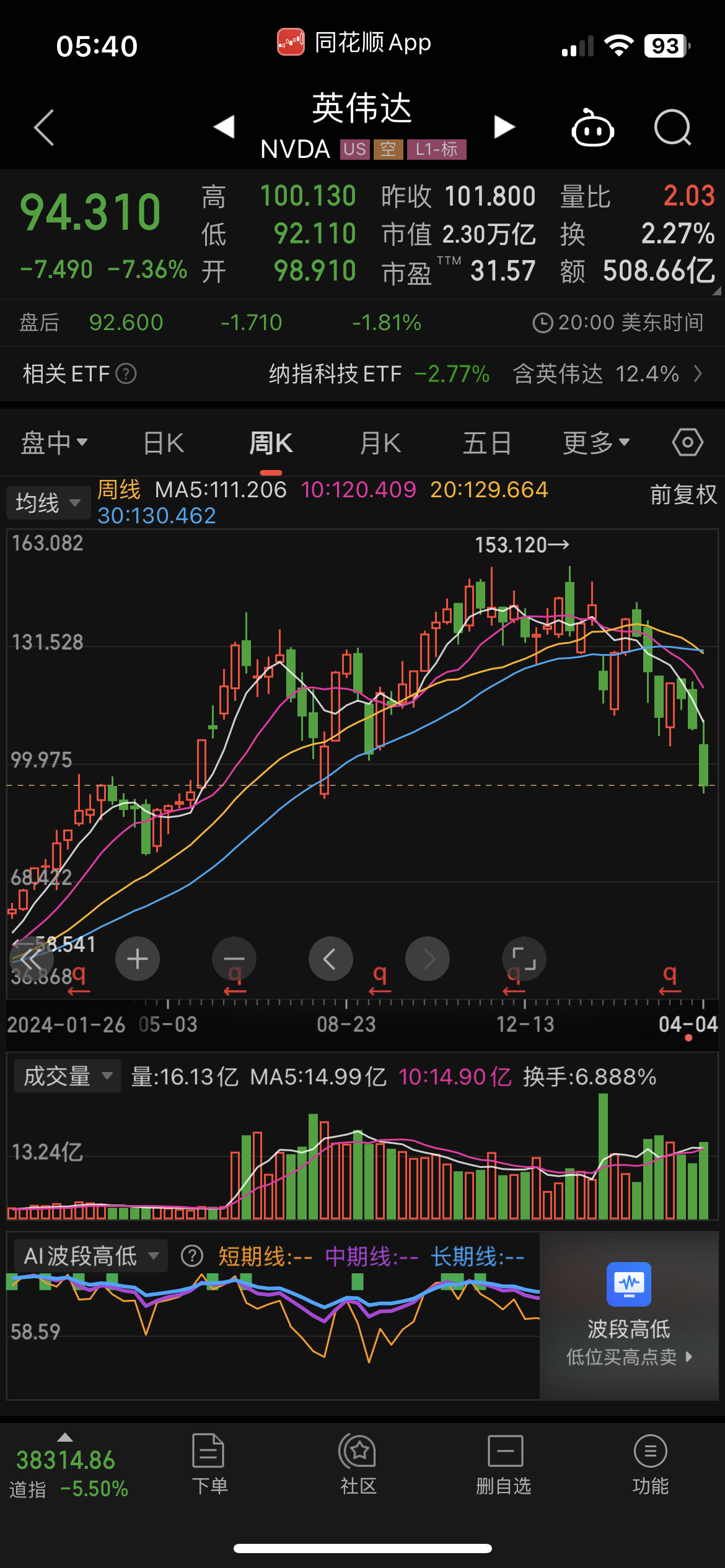Image resolution: width=725 pixels, height=1568 pixels.
Task: Open the 成交量 indicator dropdown
Action: point(67,1076)
